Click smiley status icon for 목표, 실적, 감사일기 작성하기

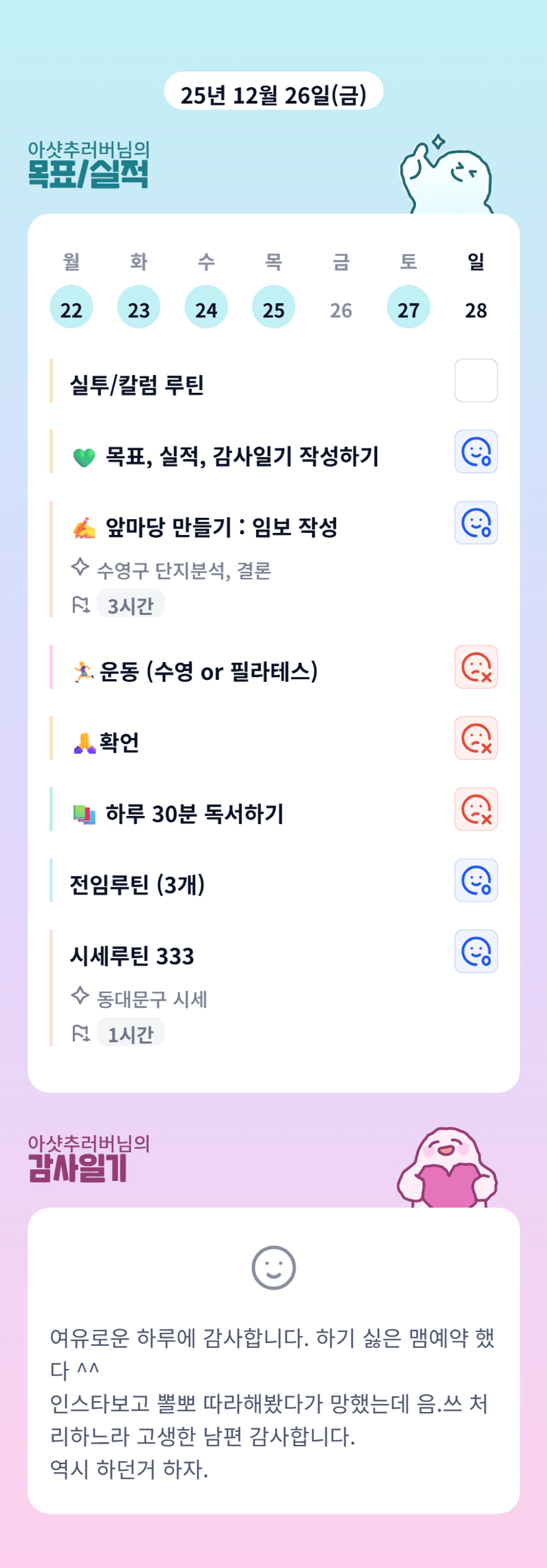pyautogui.click(x=476, y=452)
